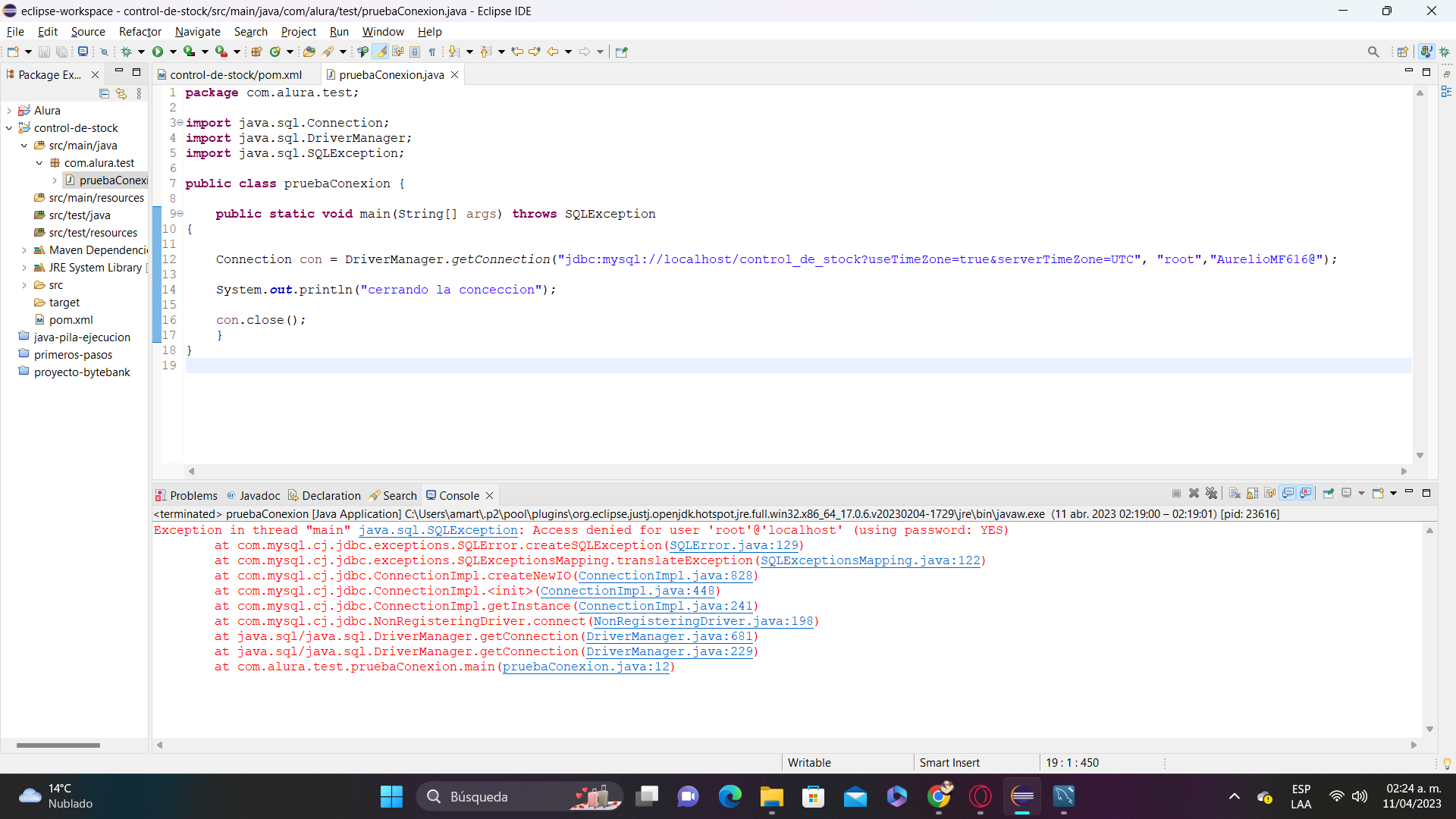The height and width of the screenshot is (819, 1456).
Task: Open DriverManager.java:681 link
Action: click(670, 636)
